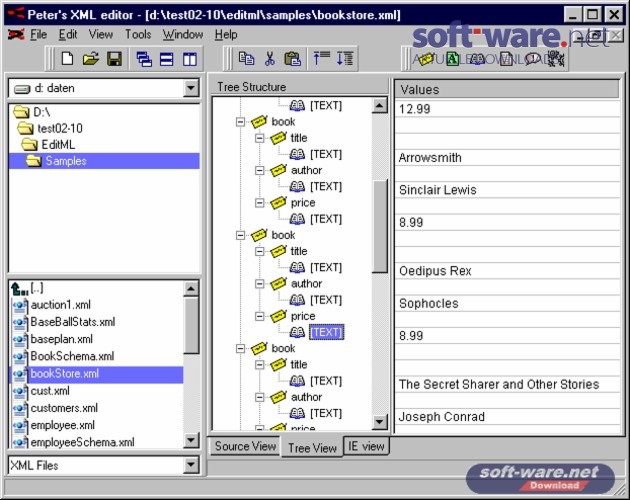Click the tag icon of the author node above Sophocles
The height and width of the screenshot is (500, 630).
pos(278,284)
